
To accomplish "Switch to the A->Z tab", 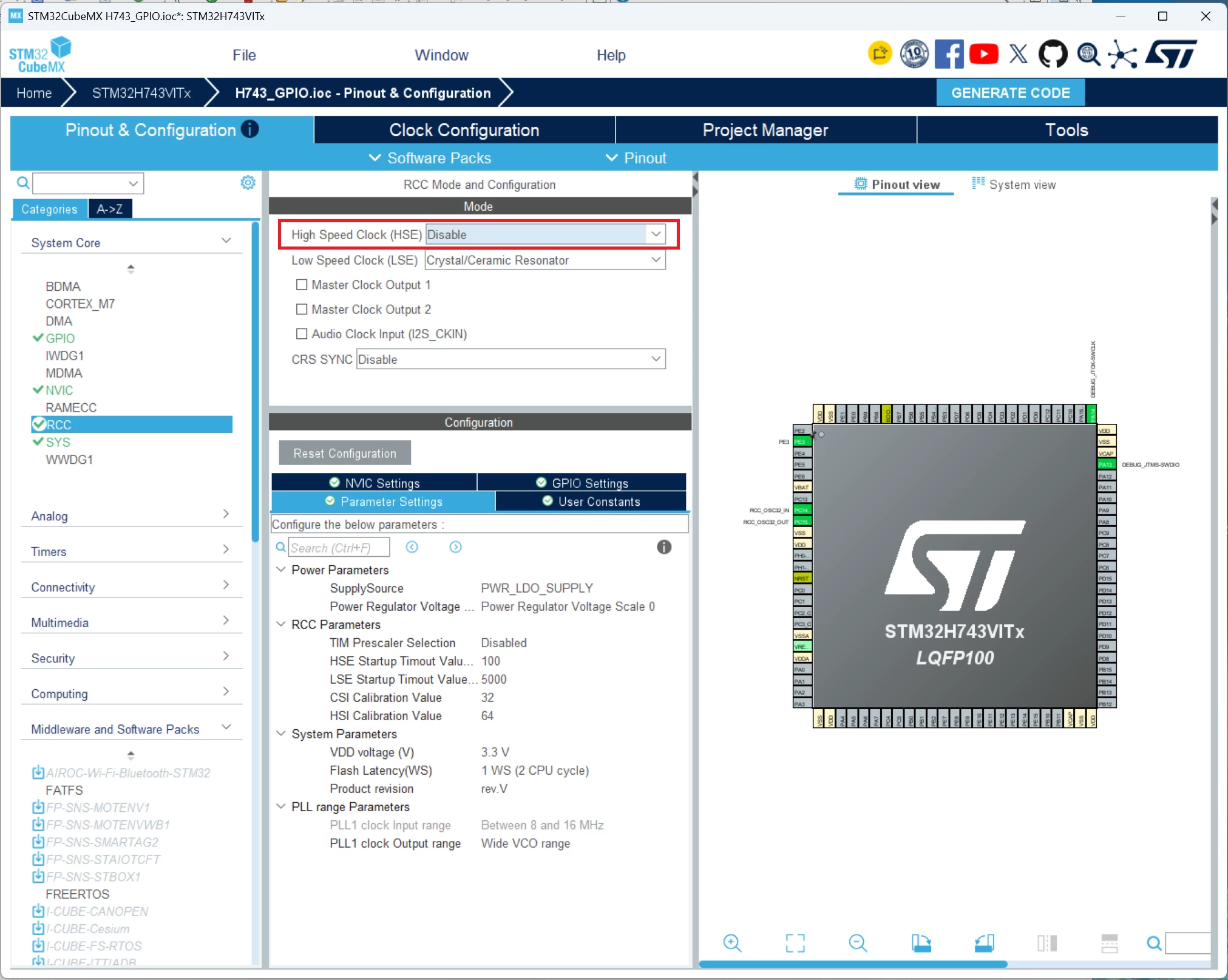I will [x=110, y=209].
